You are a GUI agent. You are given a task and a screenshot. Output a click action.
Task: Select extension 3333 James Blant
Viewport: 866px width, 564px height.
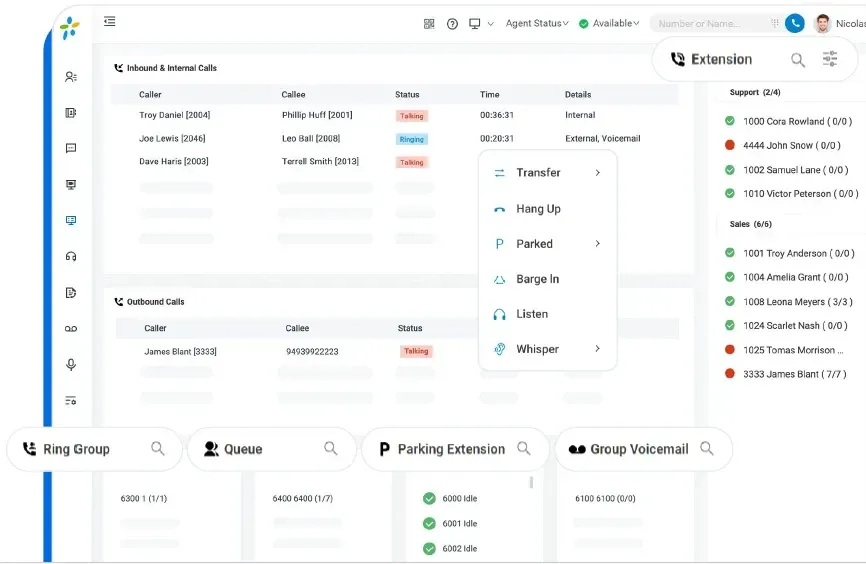click(785, 374)
